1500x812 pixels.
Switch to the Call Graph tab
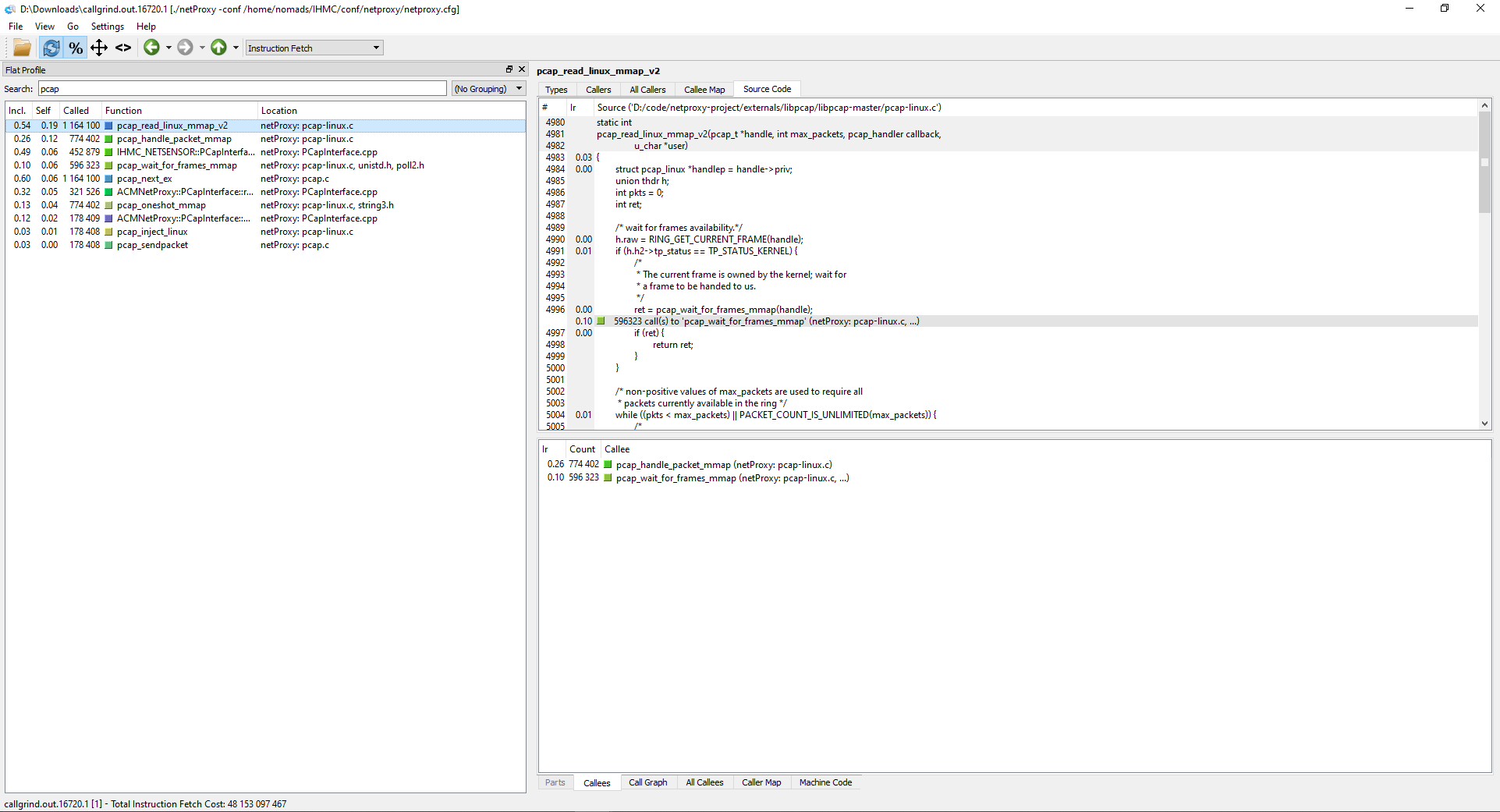click(x=648, y=782)
